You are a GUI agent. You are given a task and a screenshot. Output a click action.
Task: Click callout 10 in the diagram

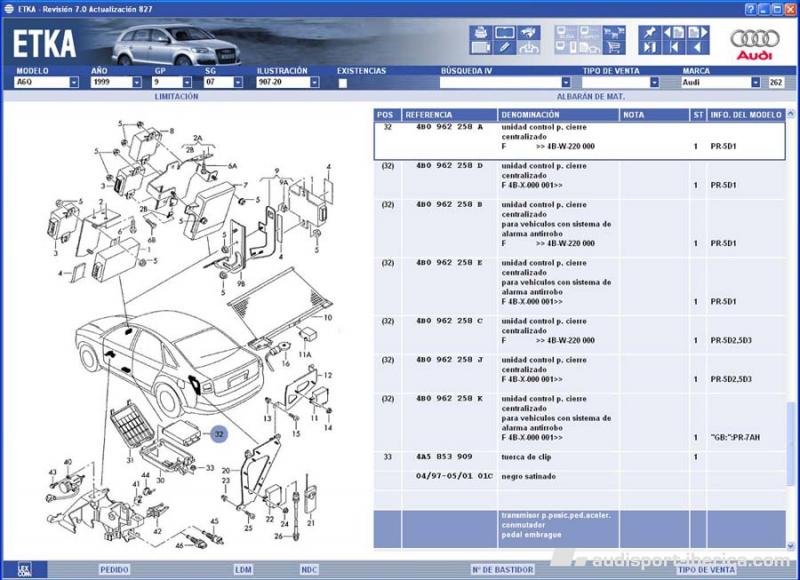click(328, 317)
